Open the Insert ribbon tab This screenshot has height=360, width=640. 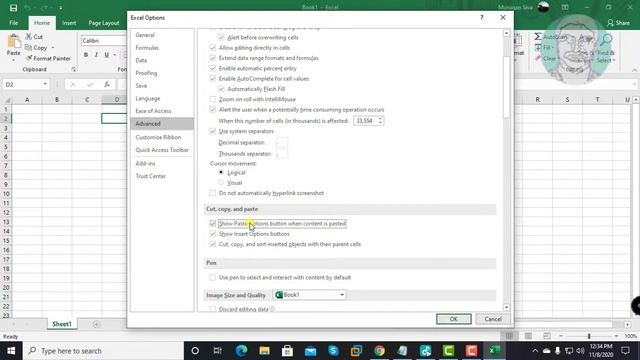(69, 23)
